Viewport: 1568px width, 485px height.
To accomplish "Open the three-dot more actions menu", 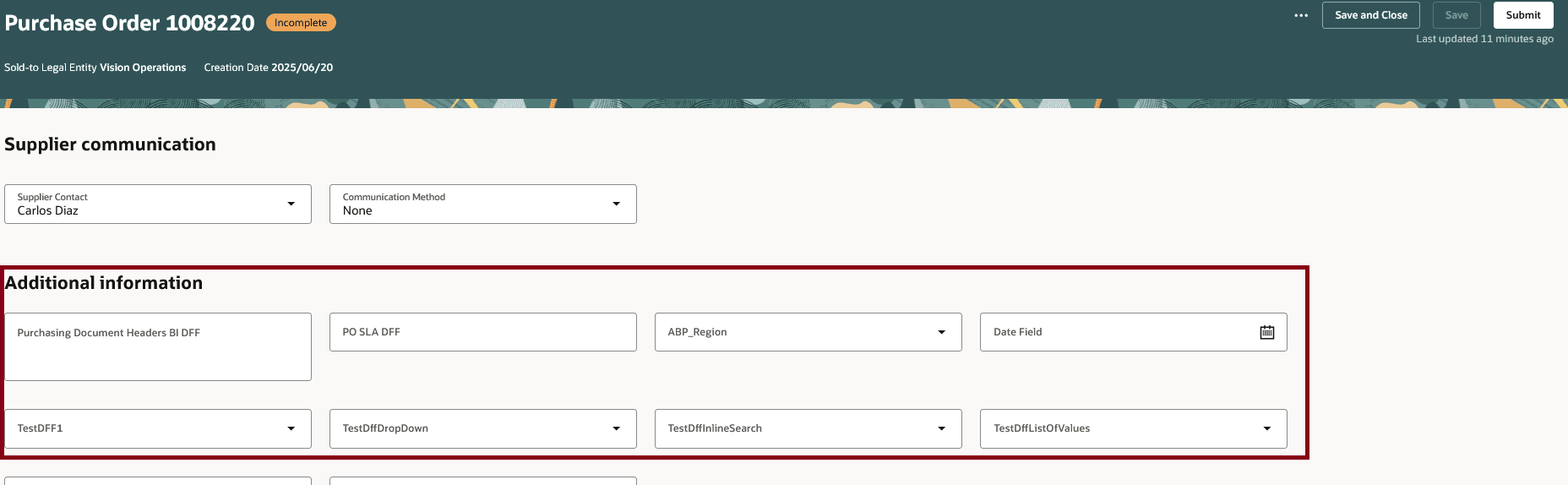I will (1301, 15).
